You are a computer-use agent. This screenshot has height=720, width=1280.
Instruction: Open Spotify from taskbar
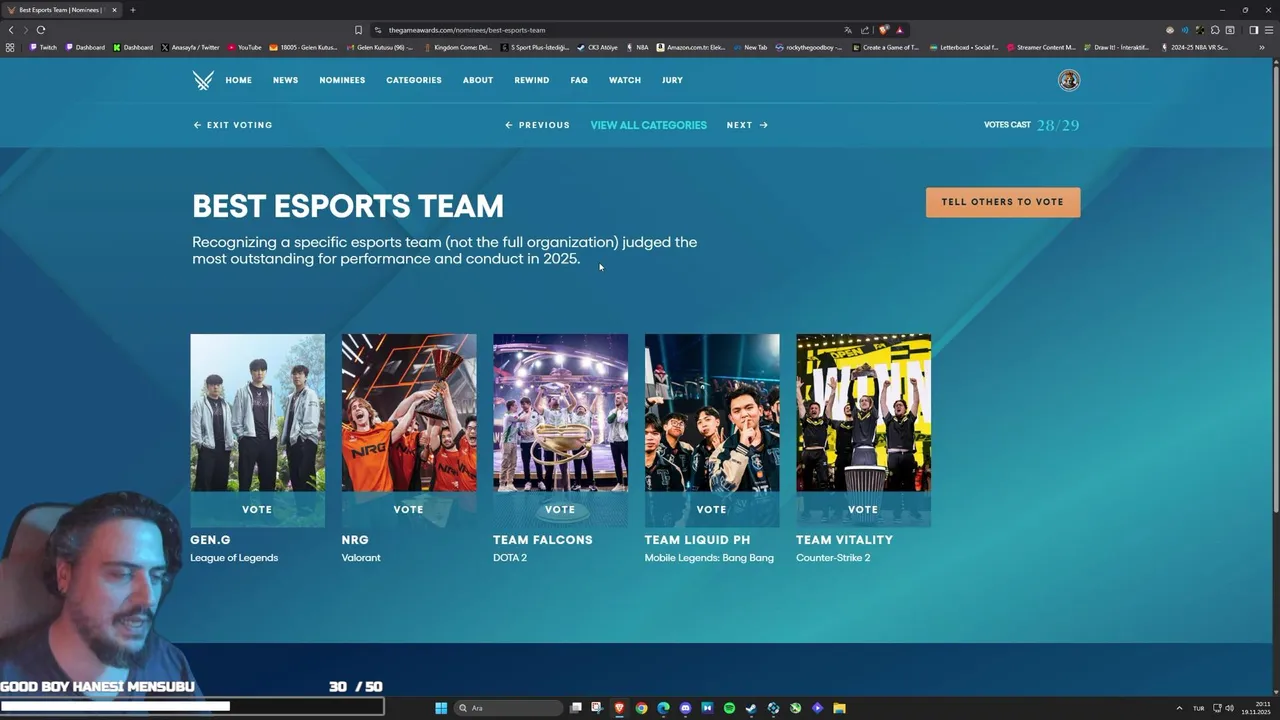click(x=729, y=708)
